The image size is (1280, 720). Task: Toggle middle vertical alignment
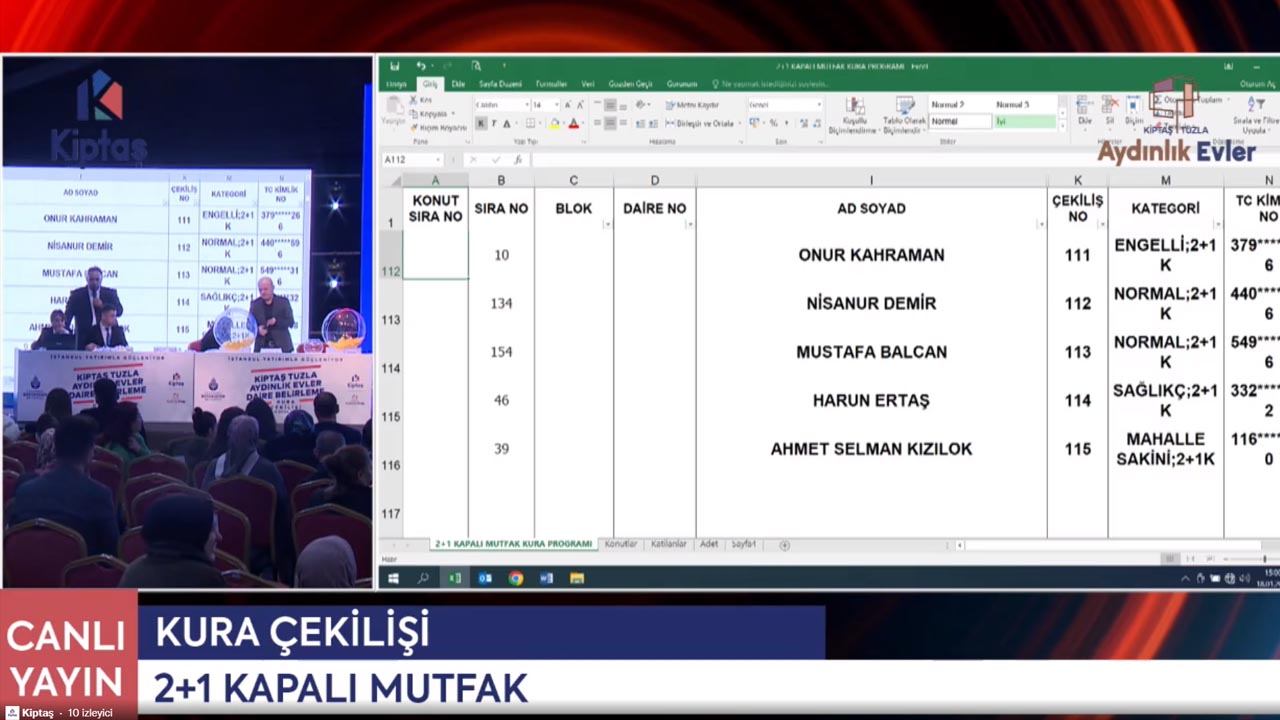point(610,104)
